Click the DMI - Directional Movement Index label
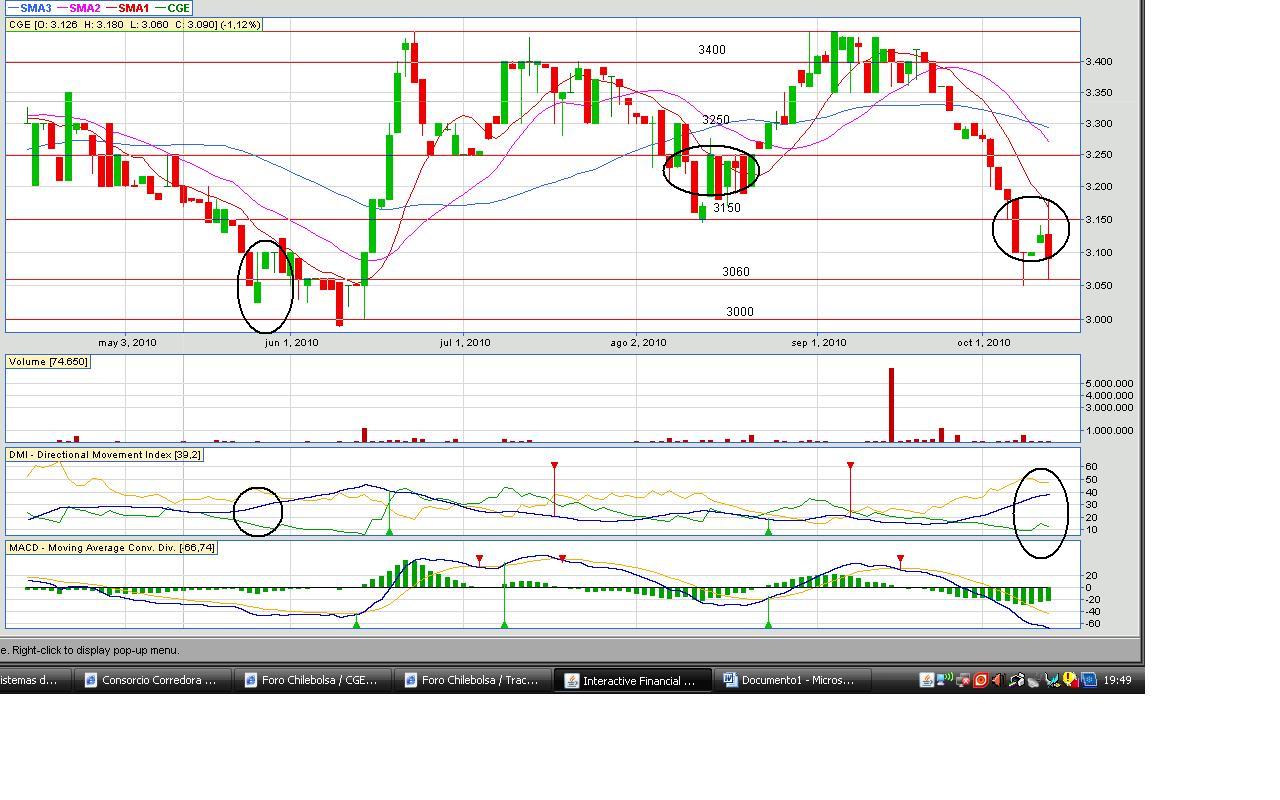The width and height of the screenshot is (1280, 800). pos(105,455)
